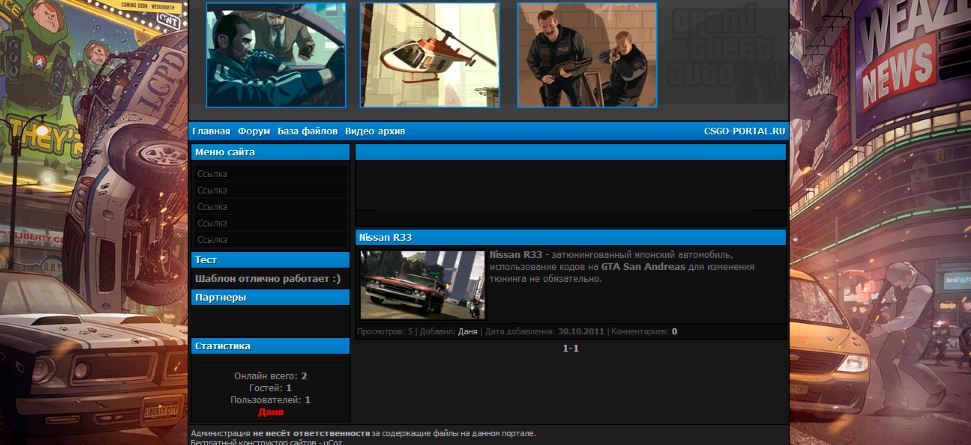Open the Nissan R33 entry title
The height and width of the screenshot is (445, 971).
(x=386, y=238)
